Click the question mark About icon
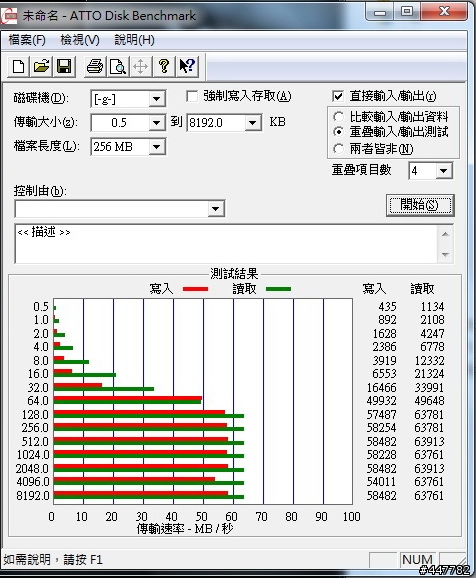476x578 pixels. [x=164, y=67]
